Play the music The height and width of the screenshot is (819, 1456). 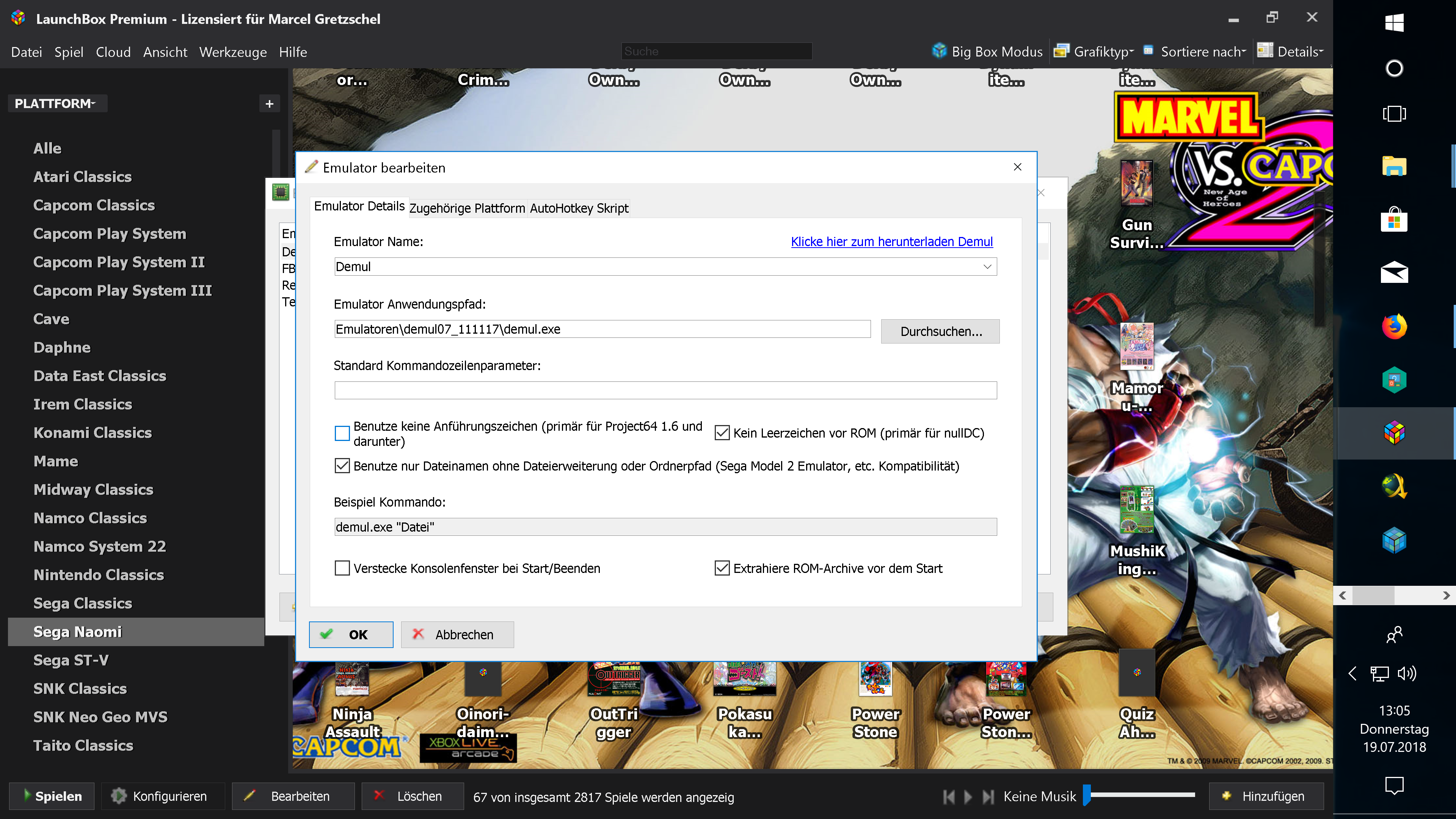coord(968,797)
